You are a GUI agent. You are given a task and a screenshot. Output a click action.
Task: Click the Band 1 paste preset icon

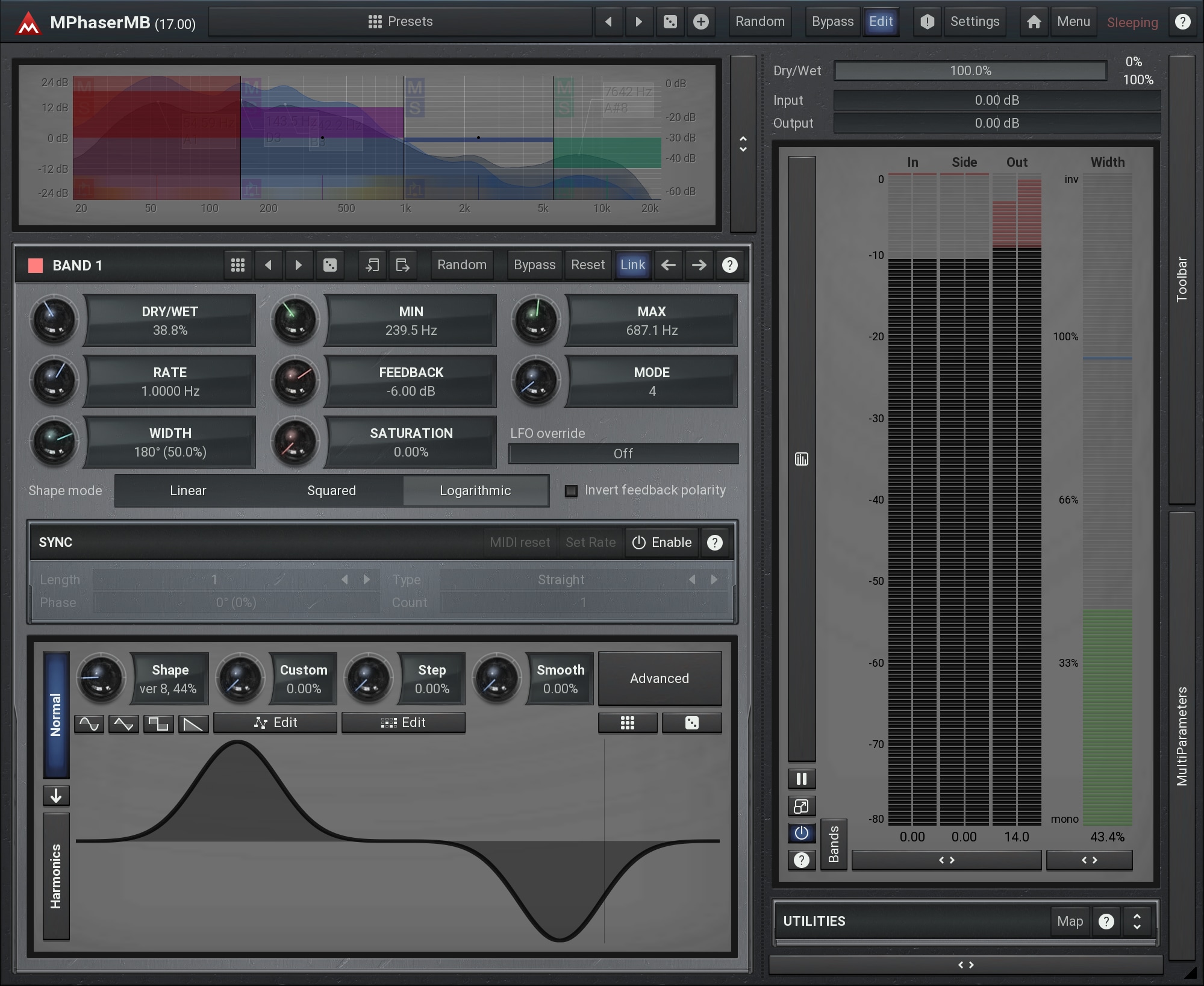point(402,265)
